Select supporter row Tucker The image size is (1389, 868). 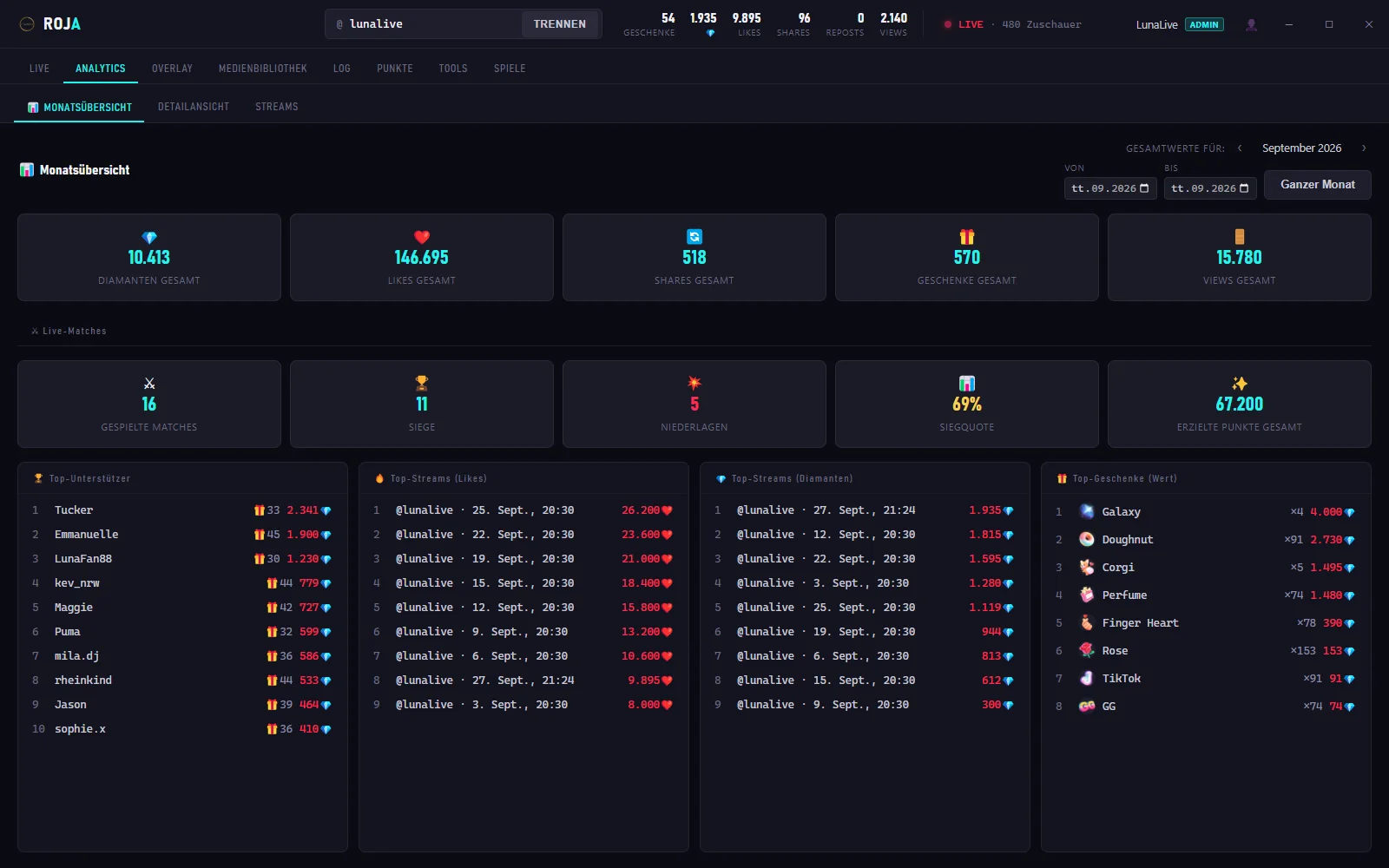tap(182, 510)
